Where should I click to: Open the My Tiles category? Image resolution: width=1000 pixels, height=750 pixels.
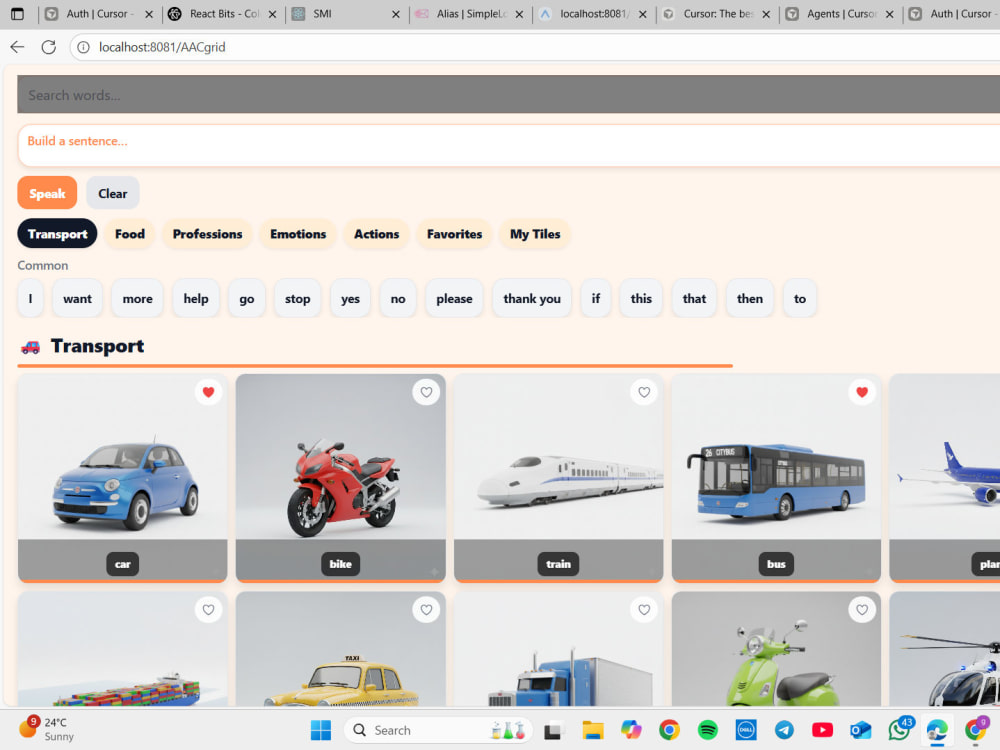535,234
